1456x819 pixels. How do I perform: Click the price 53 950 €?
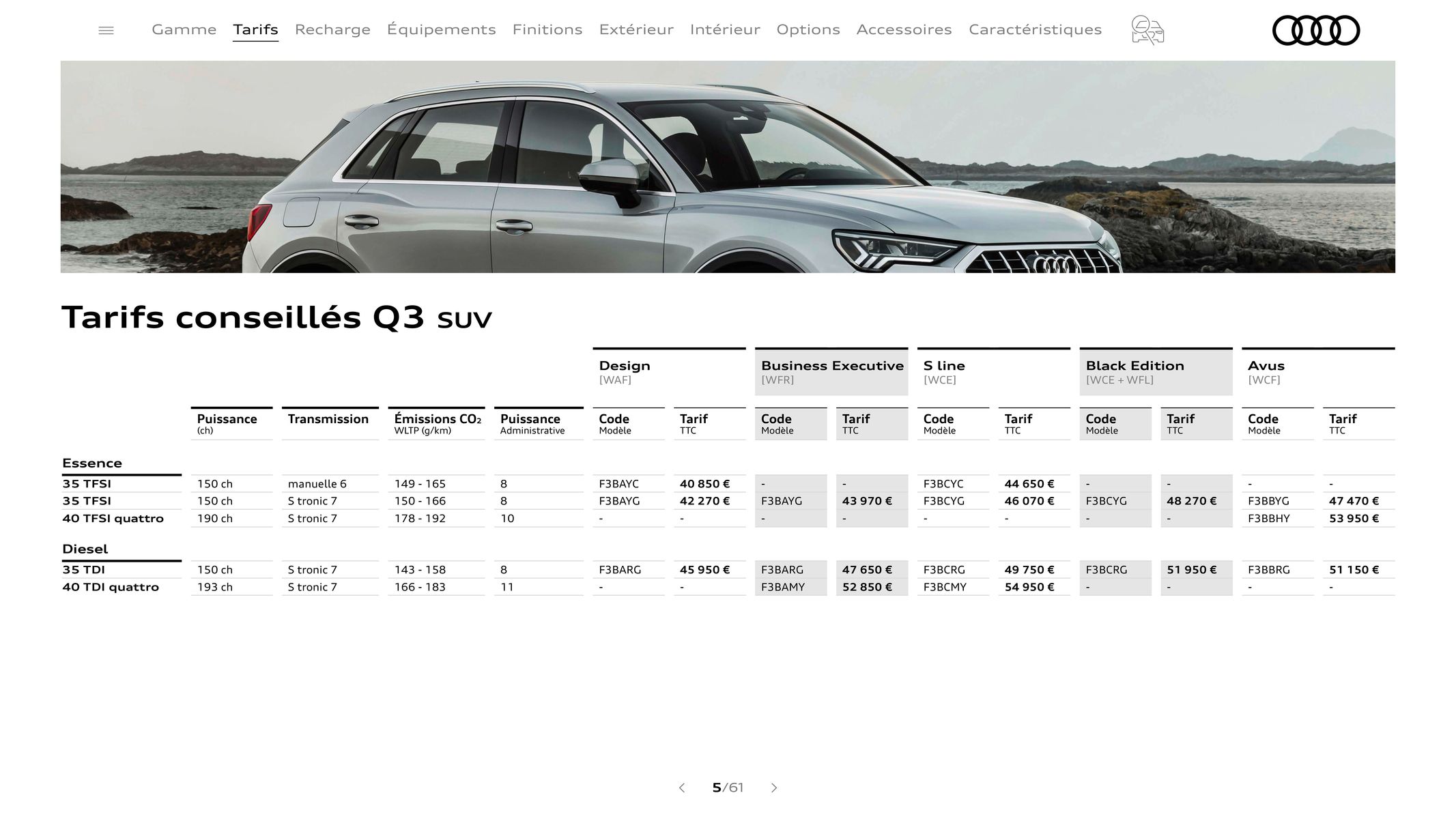tap(1354, 518)
